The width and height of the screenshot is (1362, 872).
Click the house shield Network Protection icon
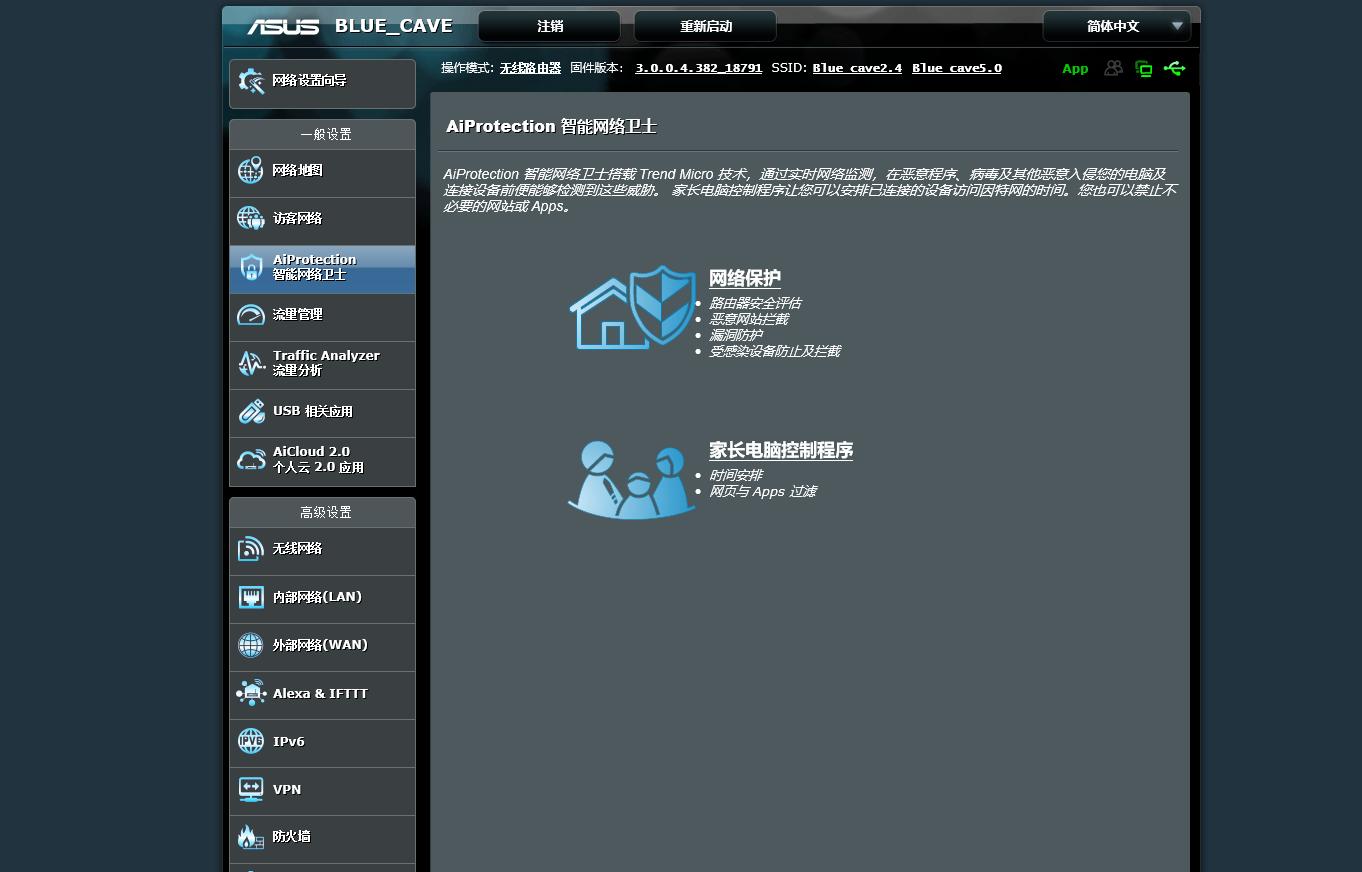632,308
